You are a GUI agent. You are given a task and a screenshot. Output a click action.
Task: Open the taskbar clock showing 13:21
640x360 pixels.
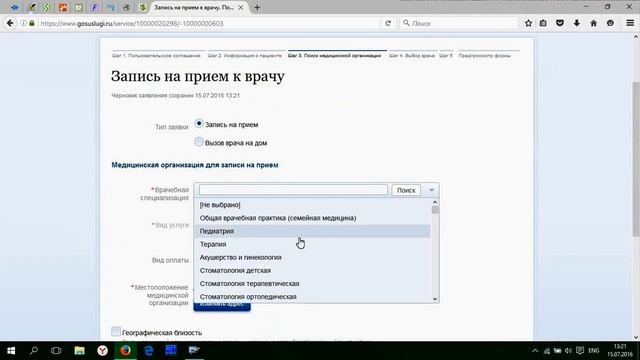[x=620, y=351]
